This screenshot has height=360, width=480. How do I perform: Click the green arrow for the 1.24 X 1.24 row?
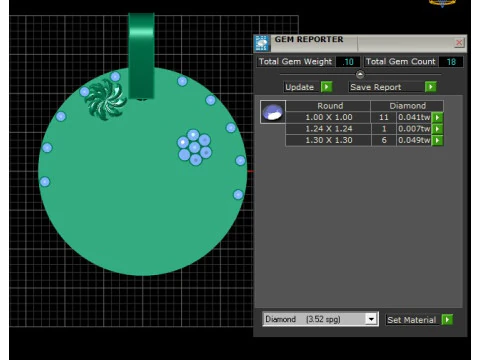(438, 129)
